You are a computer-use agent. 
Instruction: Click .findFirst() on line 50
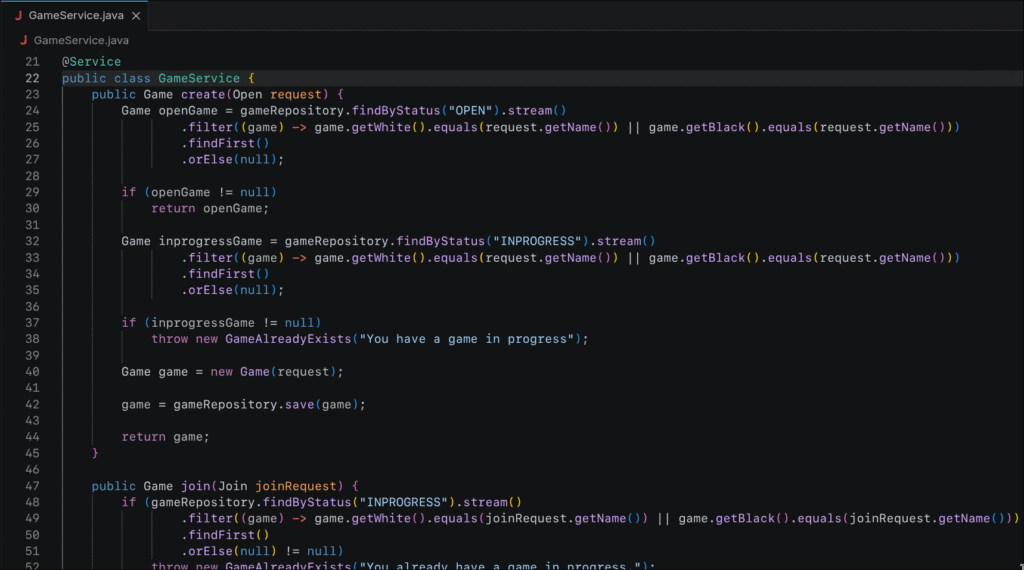pyautogui.click(x=225, y=535)
